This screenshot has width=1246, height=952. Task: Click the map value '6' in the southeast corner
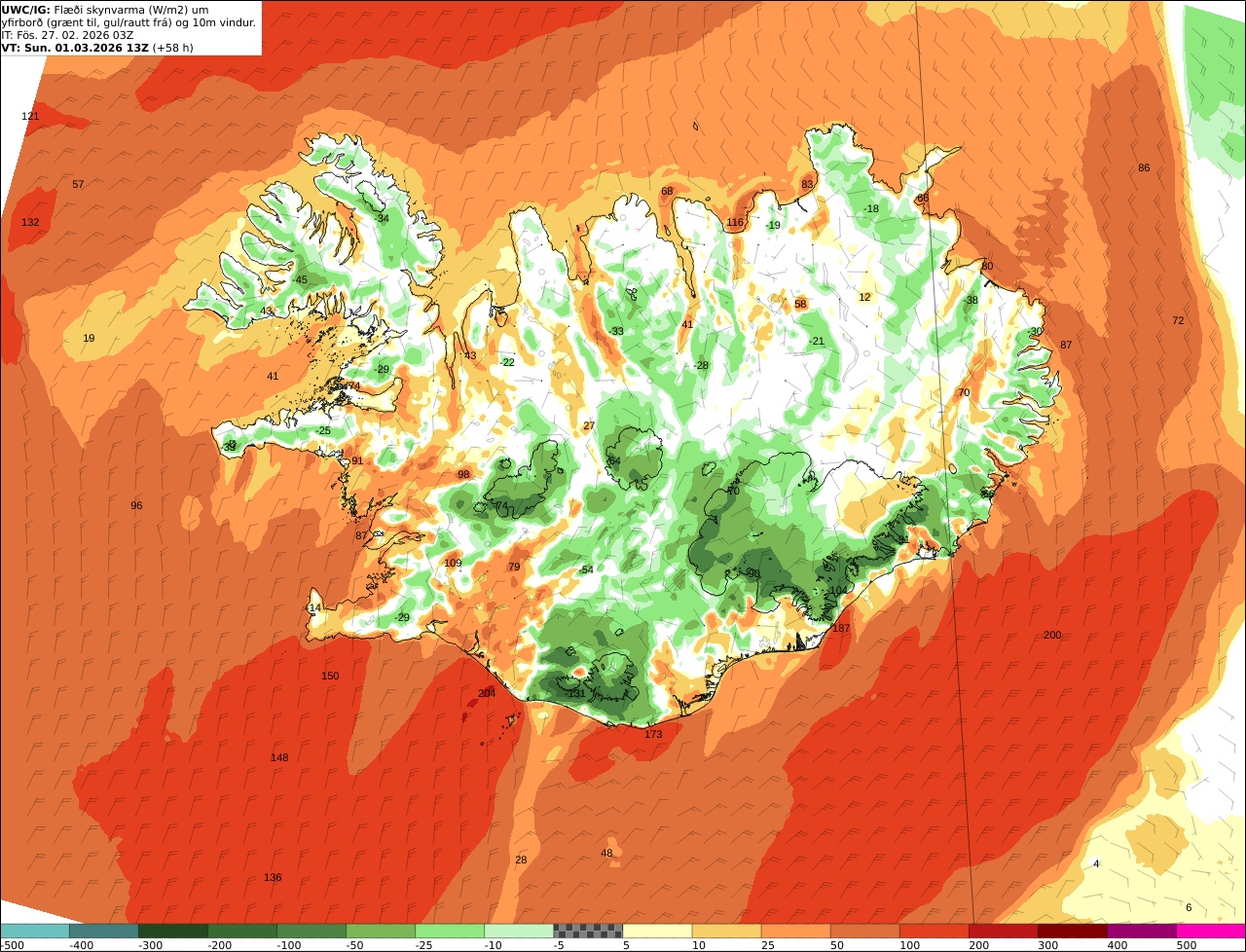click(x=1188, y=907)
